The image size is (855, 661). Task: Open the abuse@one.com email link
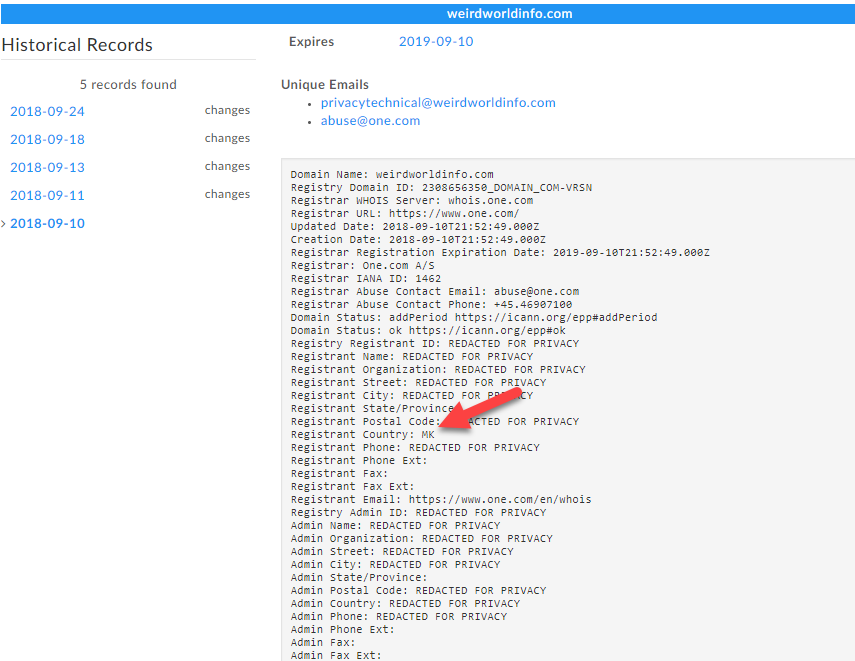[370, 121]
